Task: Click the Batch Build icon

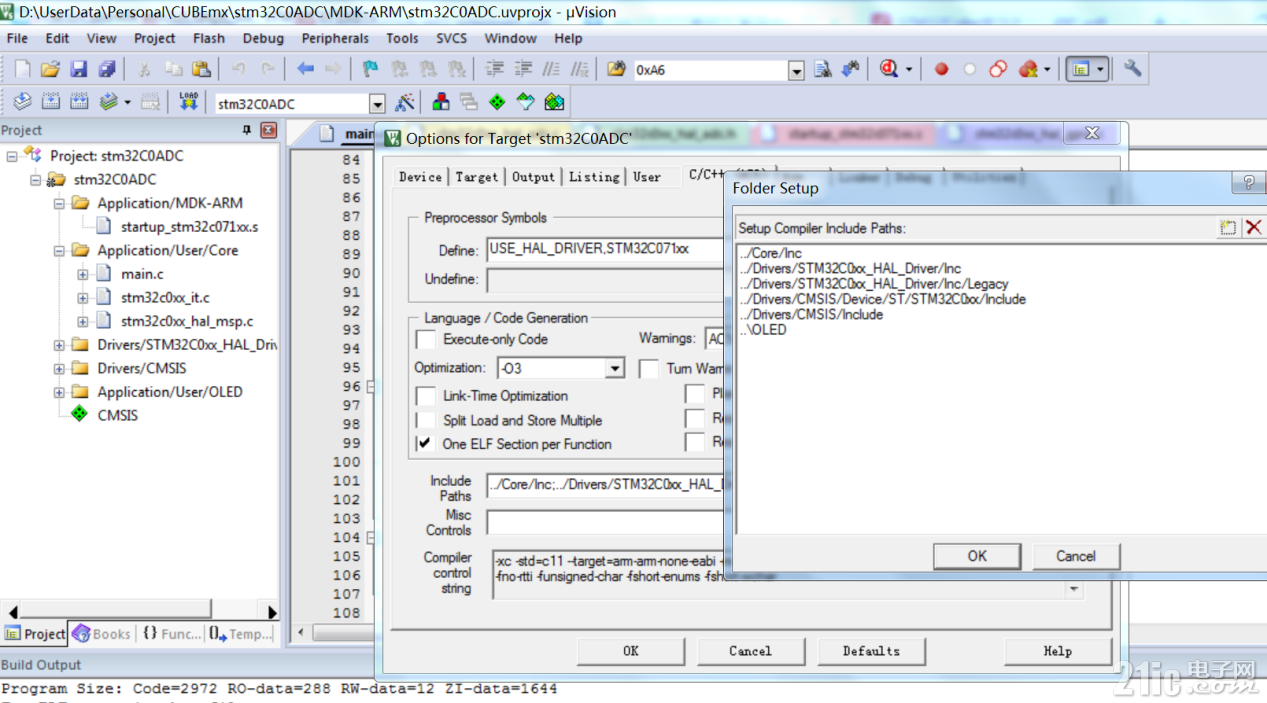Action: [108, 102]
